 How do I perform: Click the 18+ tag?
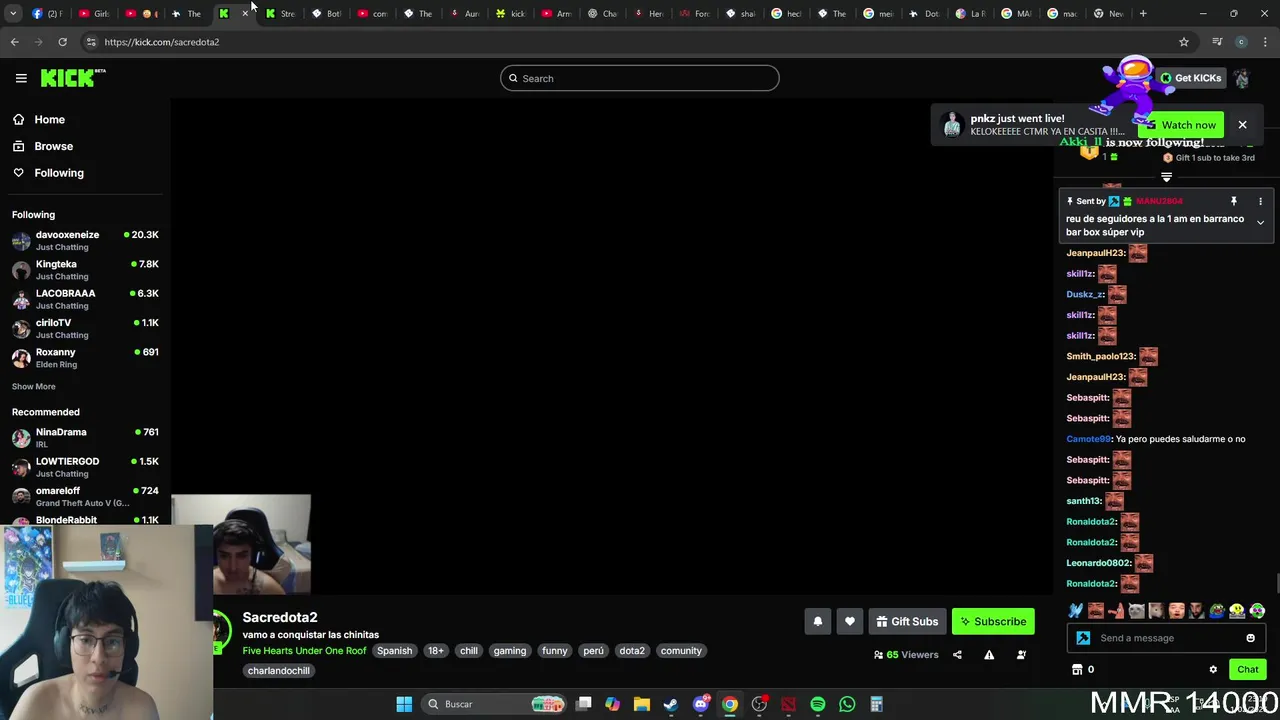click(435, 651)
